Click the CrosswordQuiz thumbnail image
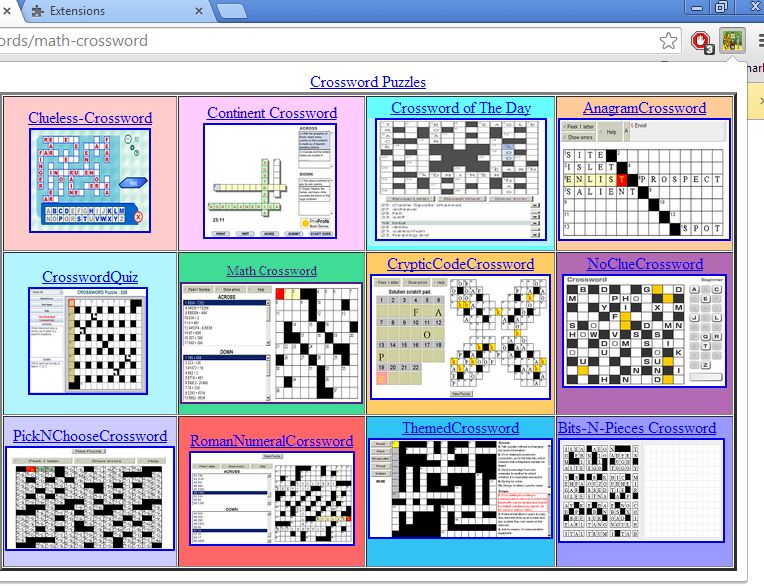764x586 pixels. [88, 341]
